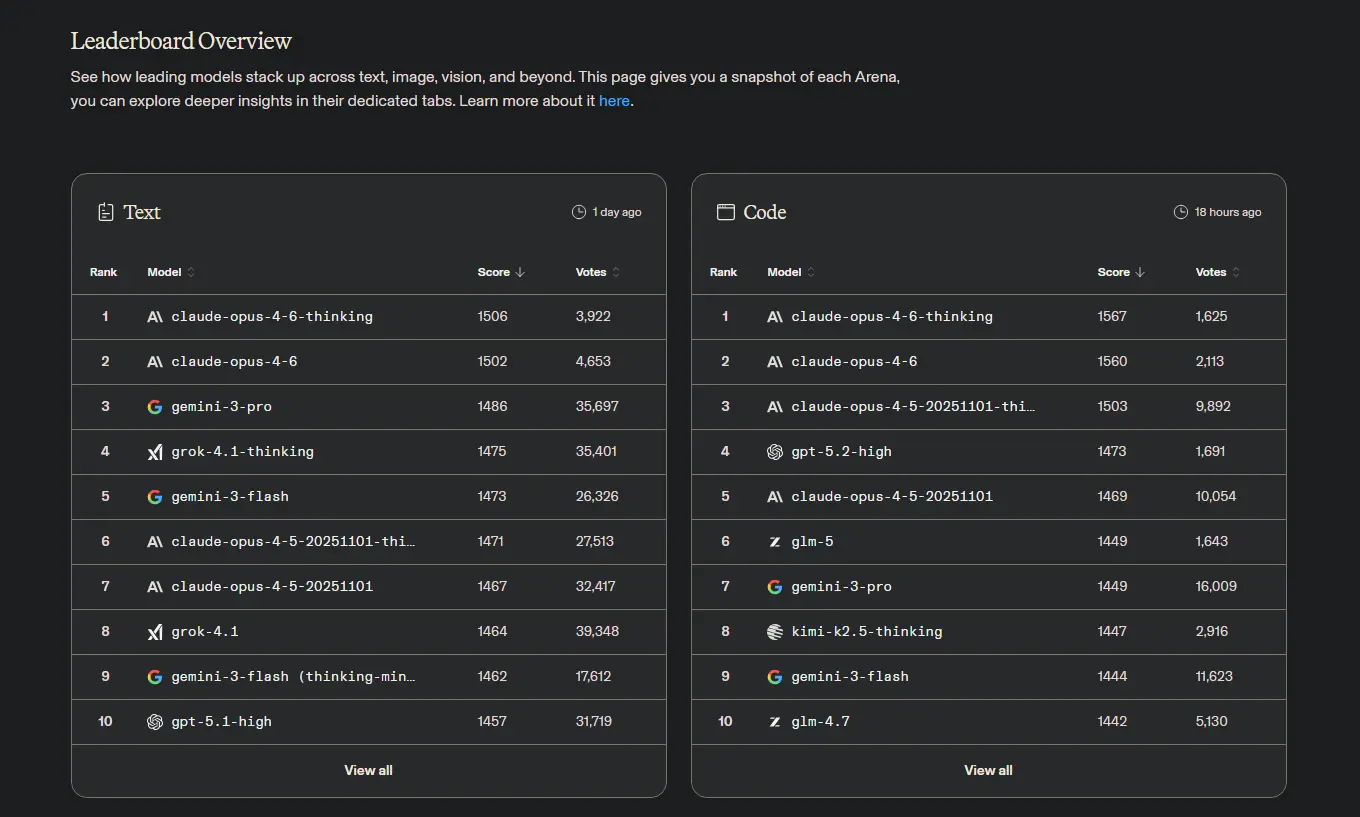Screen dimensions: 1360x817
Task: Select claude-opus-4-6 in the Text table
Action: [x=234, y=362]
